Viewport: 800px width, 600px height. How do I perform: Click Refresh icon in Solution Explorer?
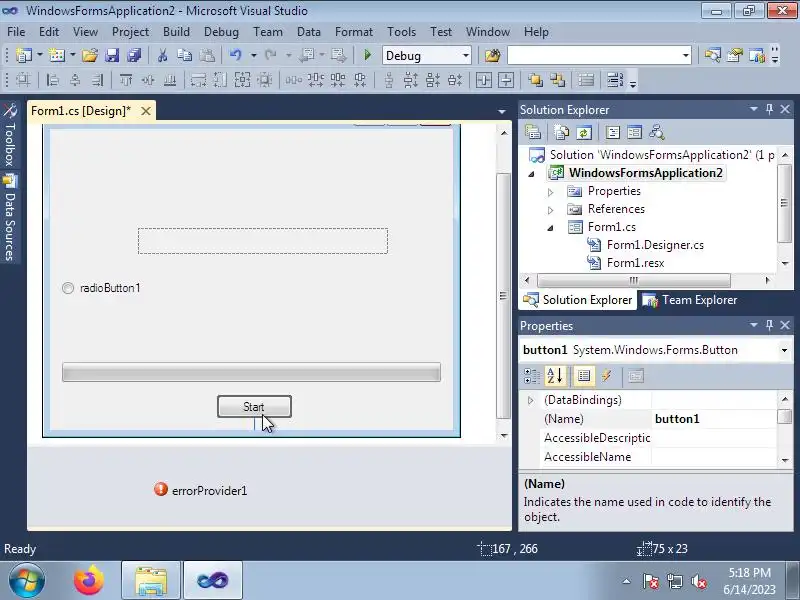click(x=584, y=133)
